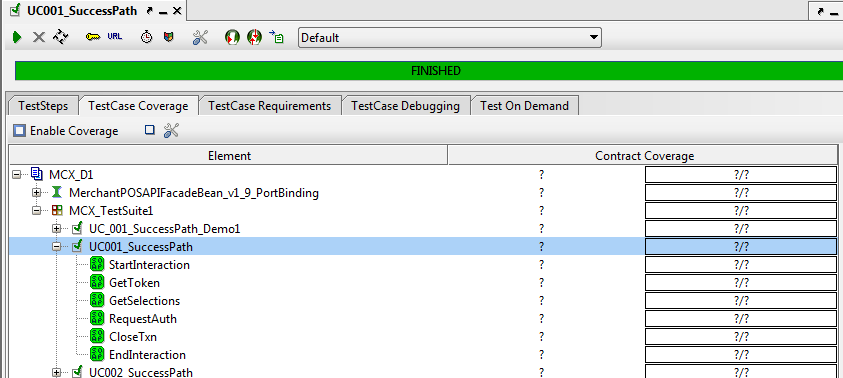The width and height of the screenshot is (843, 378).
Task: Run the test case with green play icon
Action: coord(17,38)
